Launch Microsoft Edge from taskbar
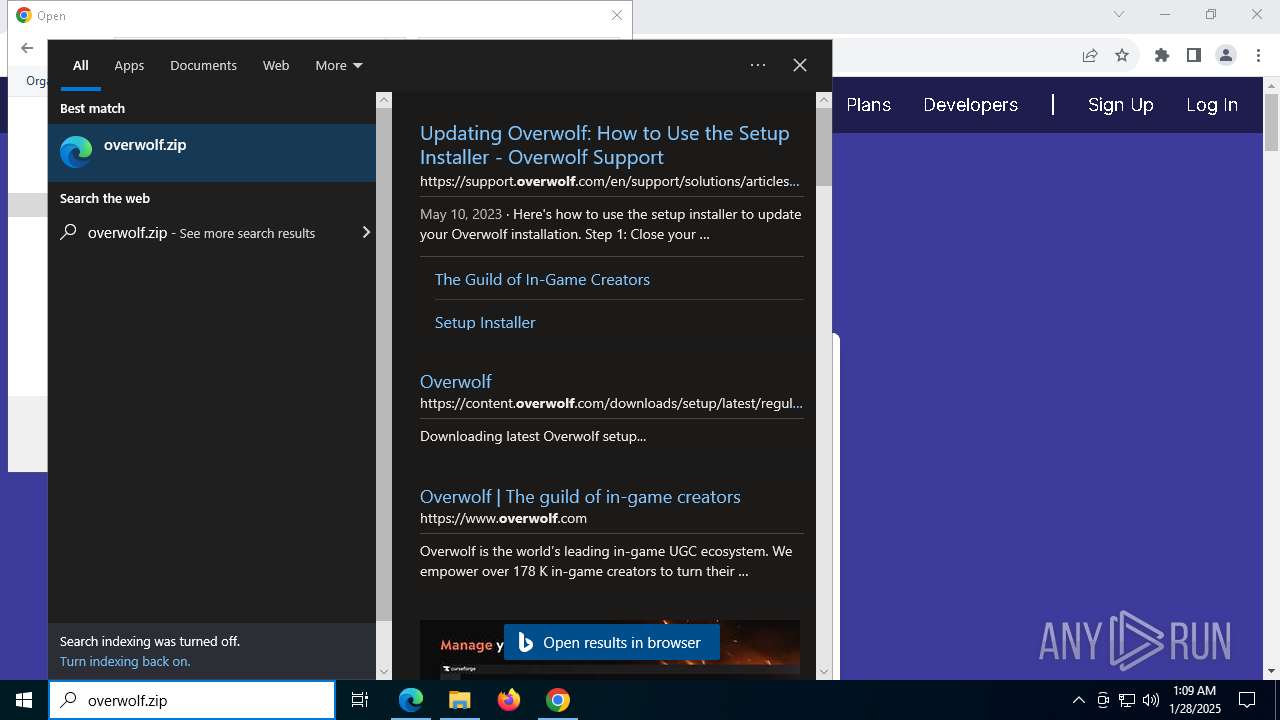The height and width of the screenshot is (720, 1280). (411, 700)
